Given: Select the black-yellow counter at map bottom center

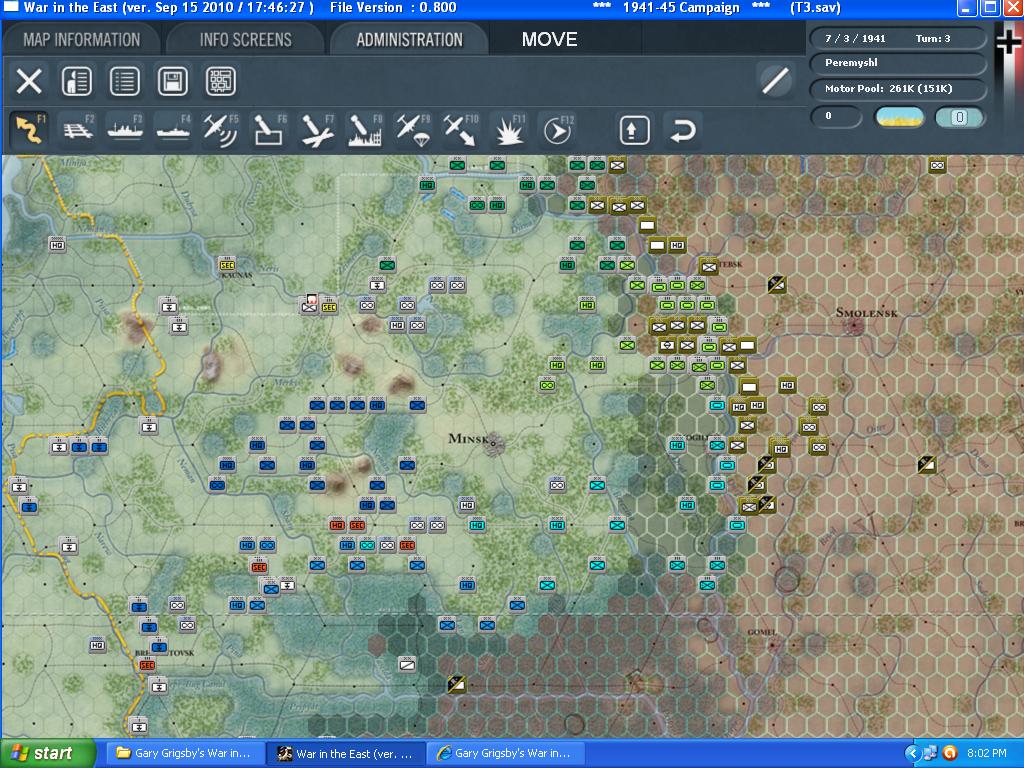Looking at the screenshot, I should click(x=456, y=684).
